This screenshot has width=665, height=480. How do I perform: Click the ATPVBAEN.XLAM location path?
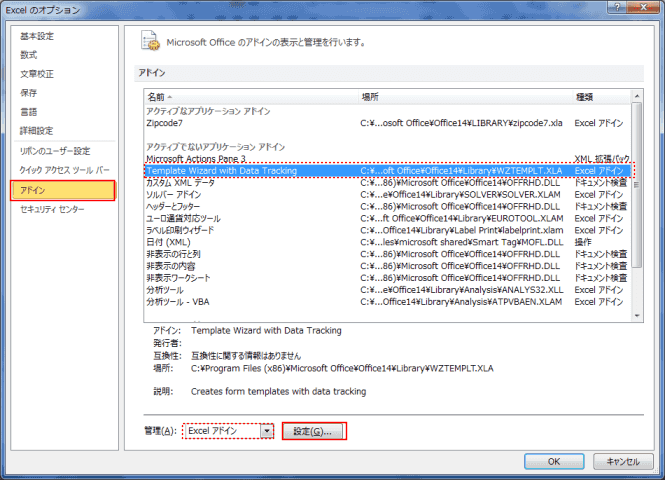(461, 301)
